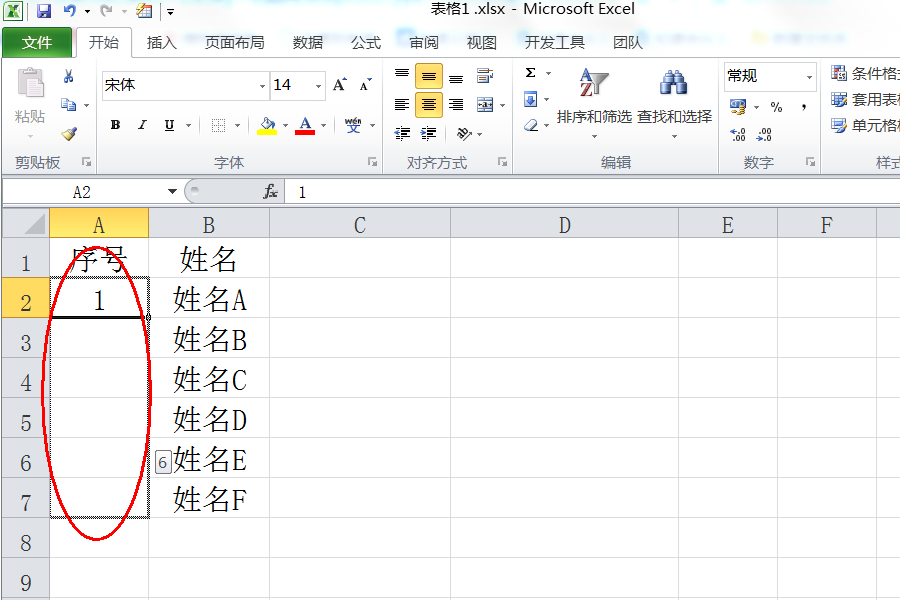Click the select-all corner triangle
This screenshot has width=900, height=600.
26,224
